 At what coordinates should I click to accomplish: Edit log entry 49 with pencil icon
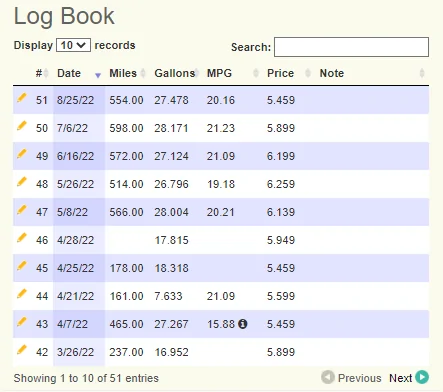coord(22,154)
